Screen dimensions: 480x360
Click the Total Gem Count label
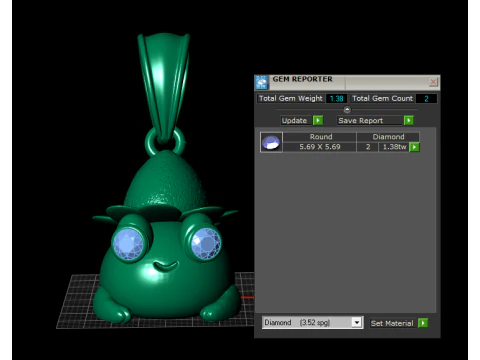pos(383,99)
